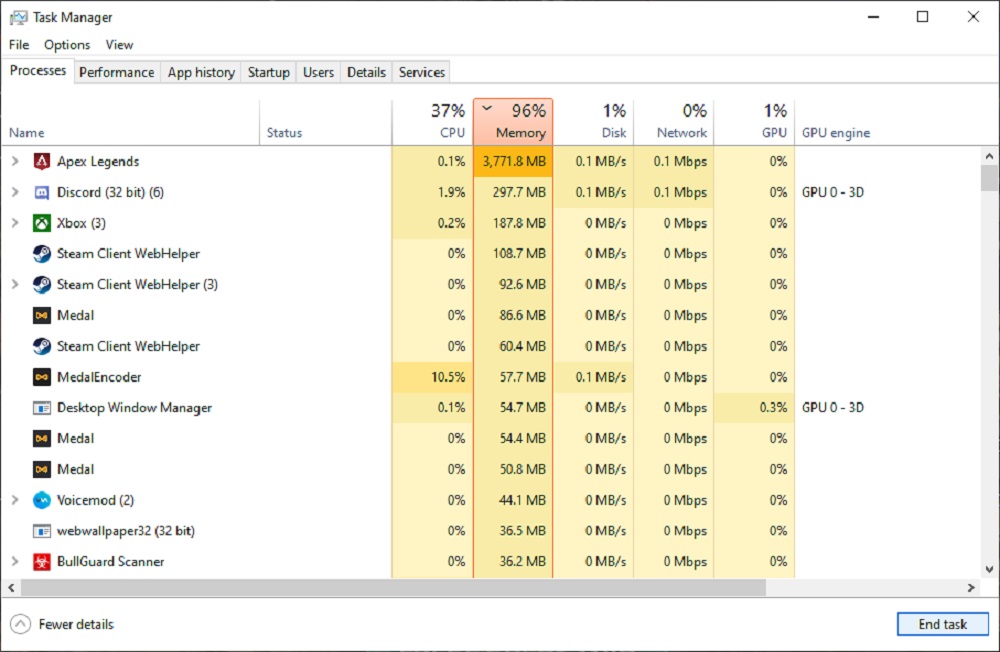Viewport: 1000px width, 652px height.
Task: Expand the Discord (32 bit) process group
Action: point(15,192)
